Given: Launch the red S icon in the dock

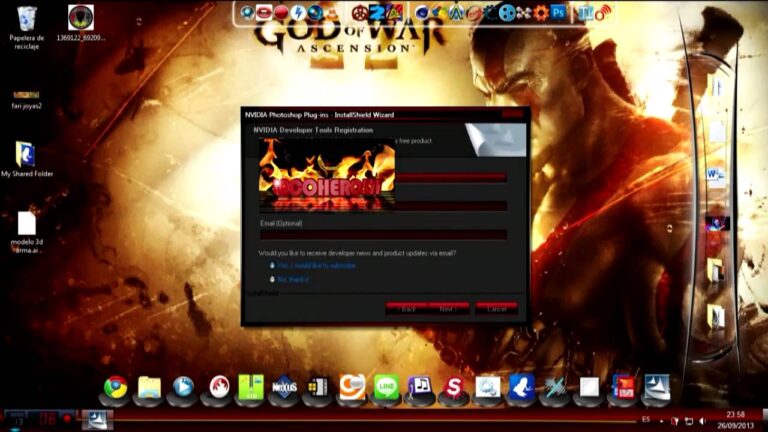Looking at the screenshot, I should click(454, 387).
